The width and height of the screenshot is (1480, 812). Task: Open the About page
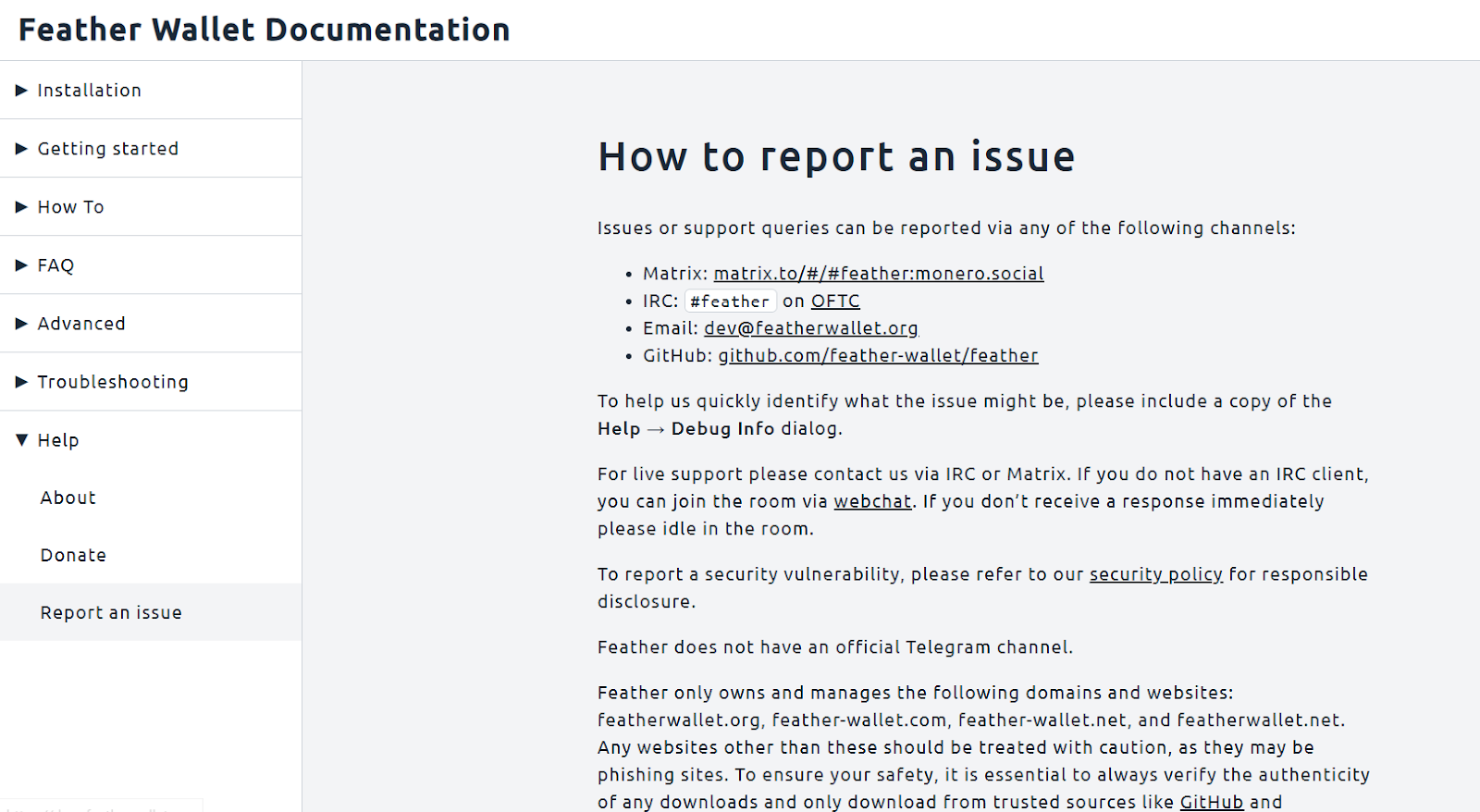coord(68,498)
